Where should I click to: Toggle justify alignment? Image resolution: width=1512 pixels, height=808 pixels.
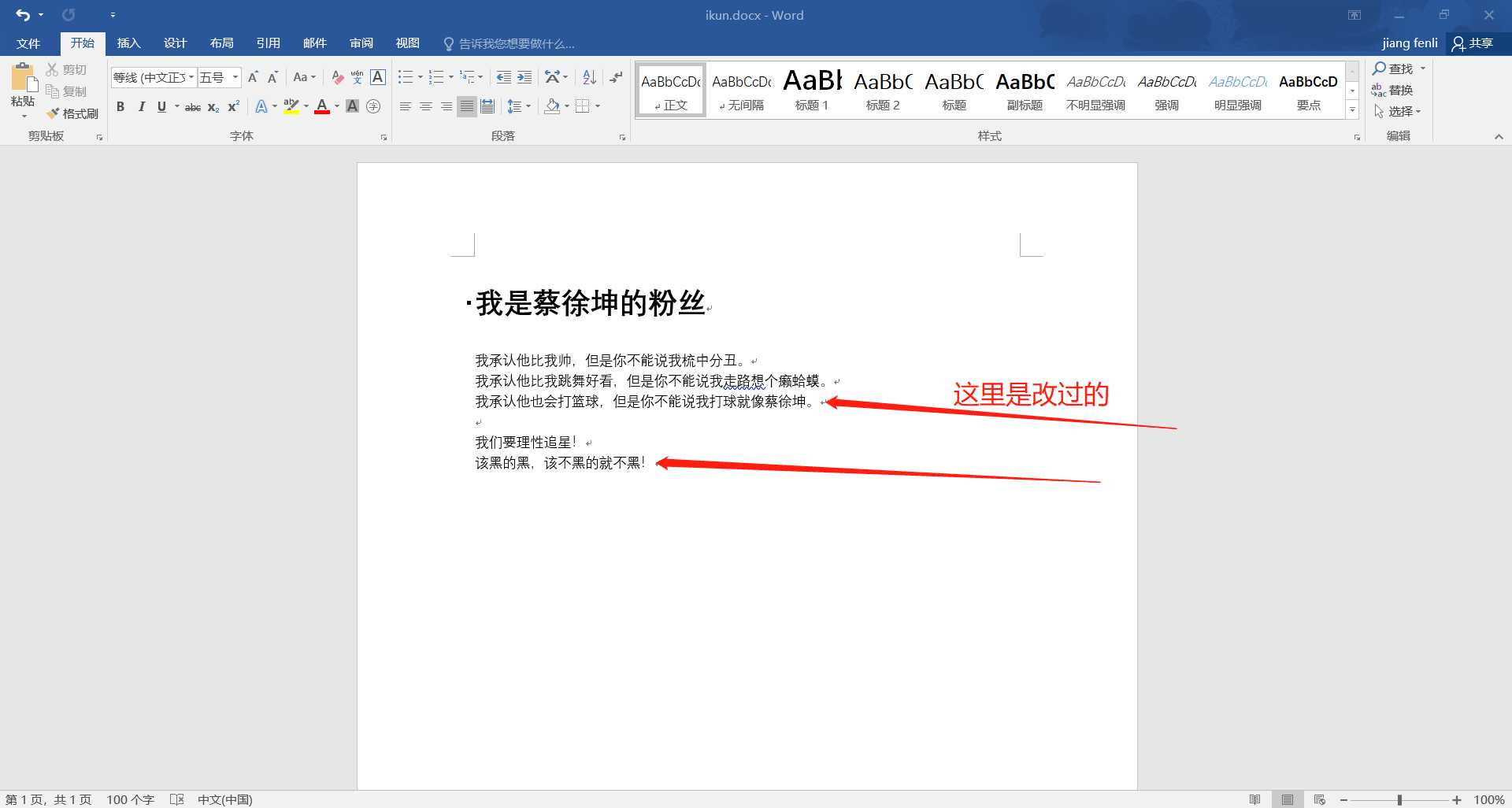pos(467,106)
